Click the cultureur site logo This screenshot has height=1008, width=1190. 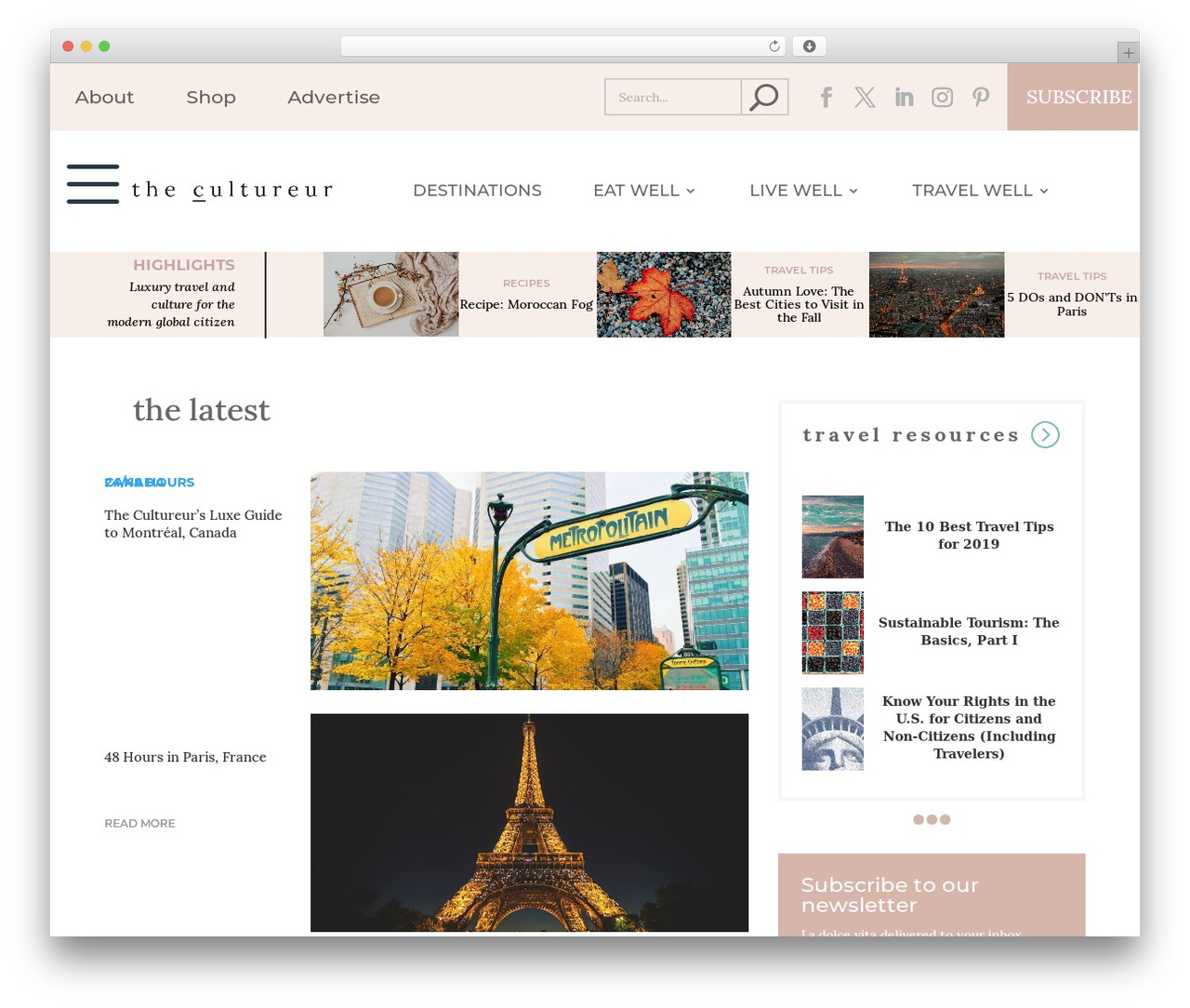click(232, 190)
